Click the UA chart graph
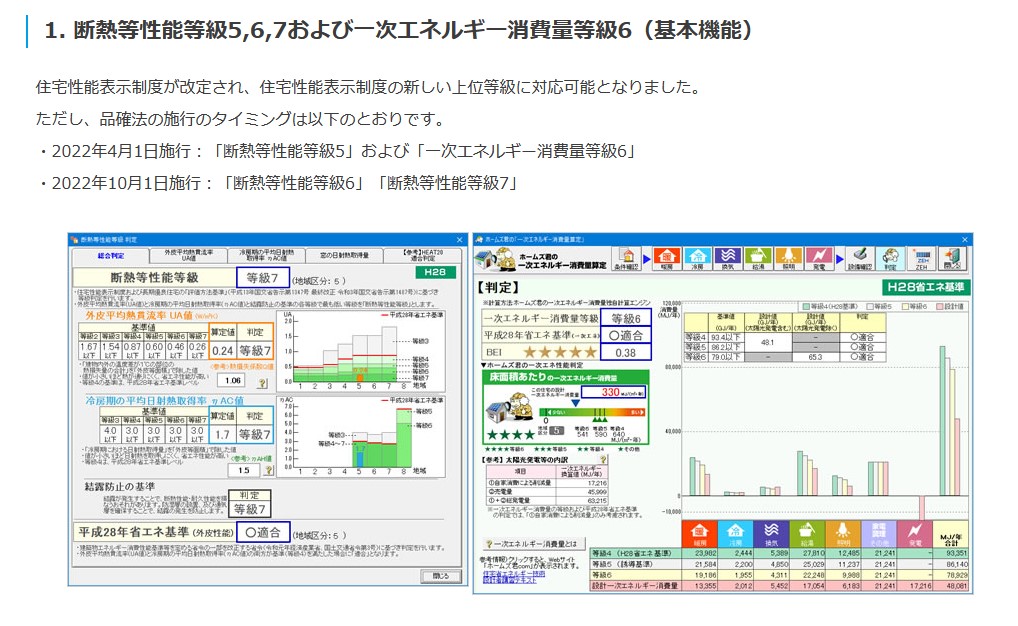1018x626 pixels. [362, 351]
